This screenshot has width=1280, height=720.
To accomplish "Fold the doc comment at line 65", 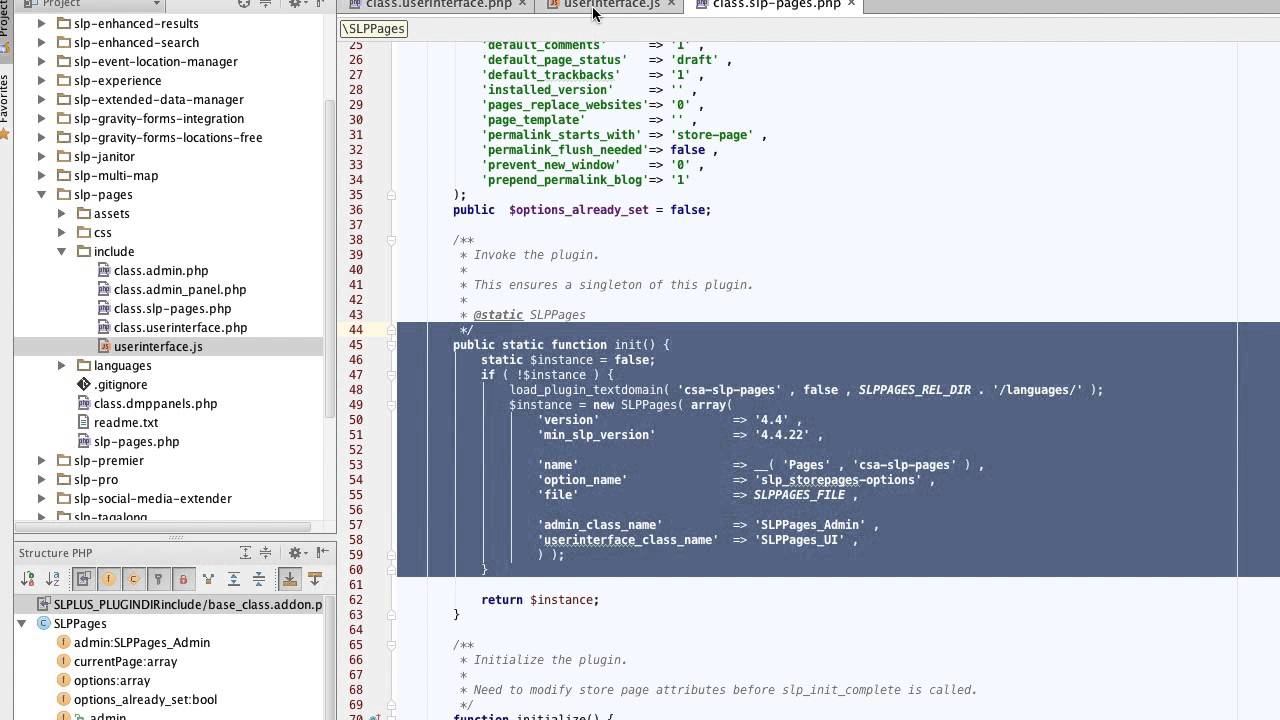I will point(391,645).
